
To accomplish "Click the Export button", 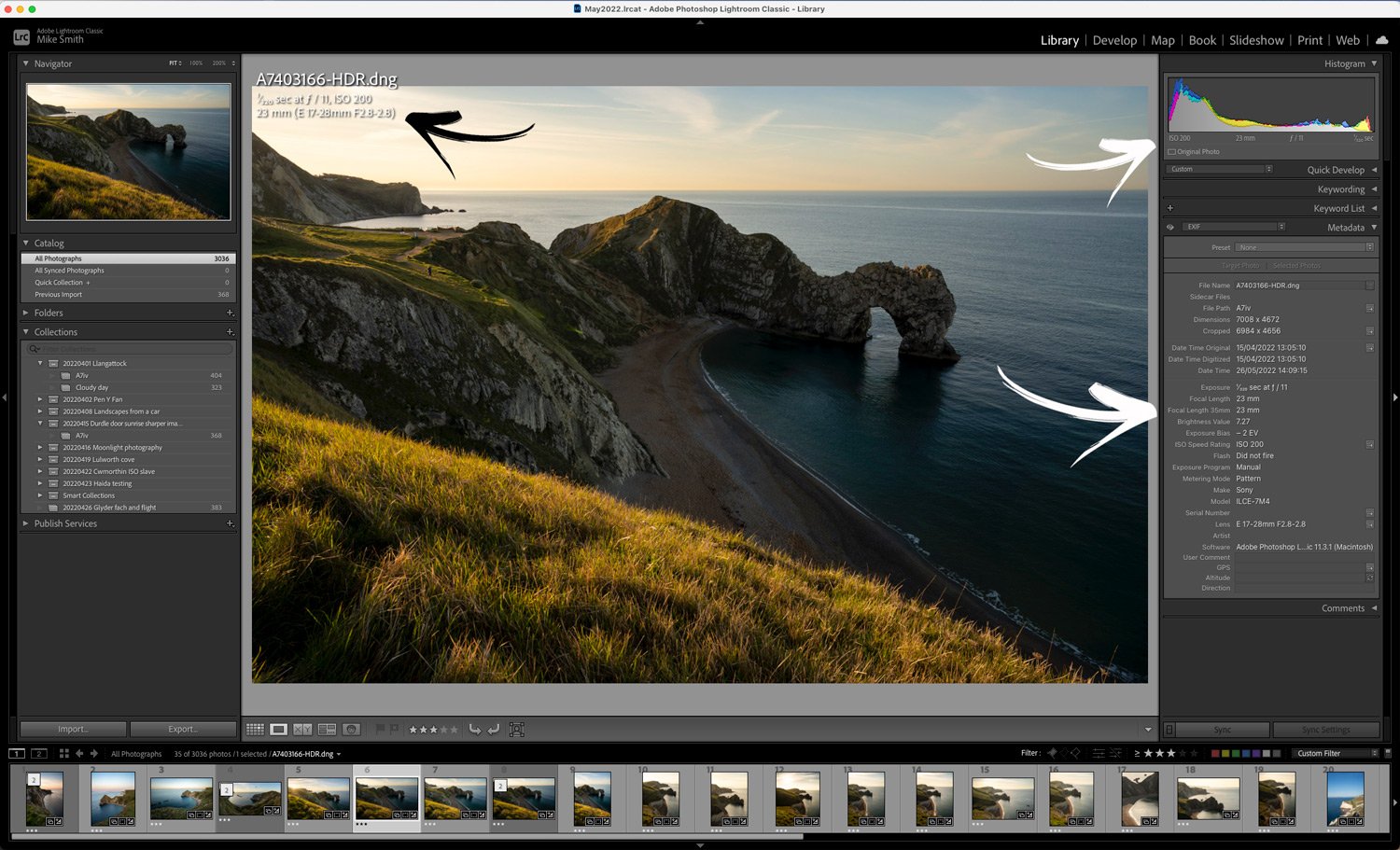I will 183,730.
